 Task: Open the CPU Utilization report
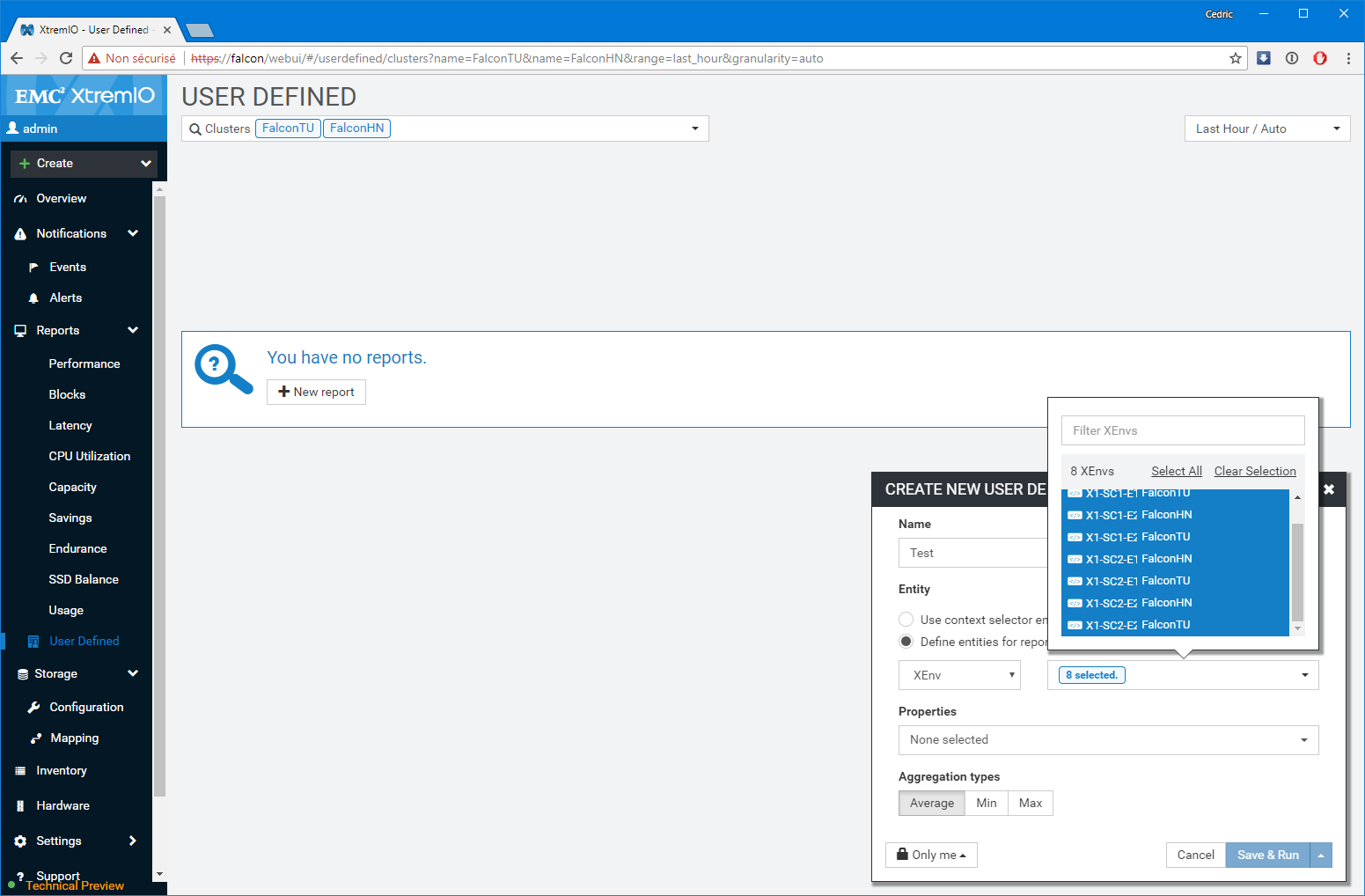tap(89, 456)
